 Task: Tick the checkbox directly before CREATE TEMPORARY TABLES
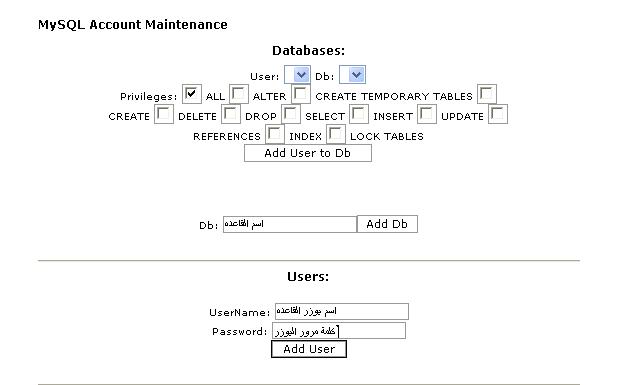301,94
